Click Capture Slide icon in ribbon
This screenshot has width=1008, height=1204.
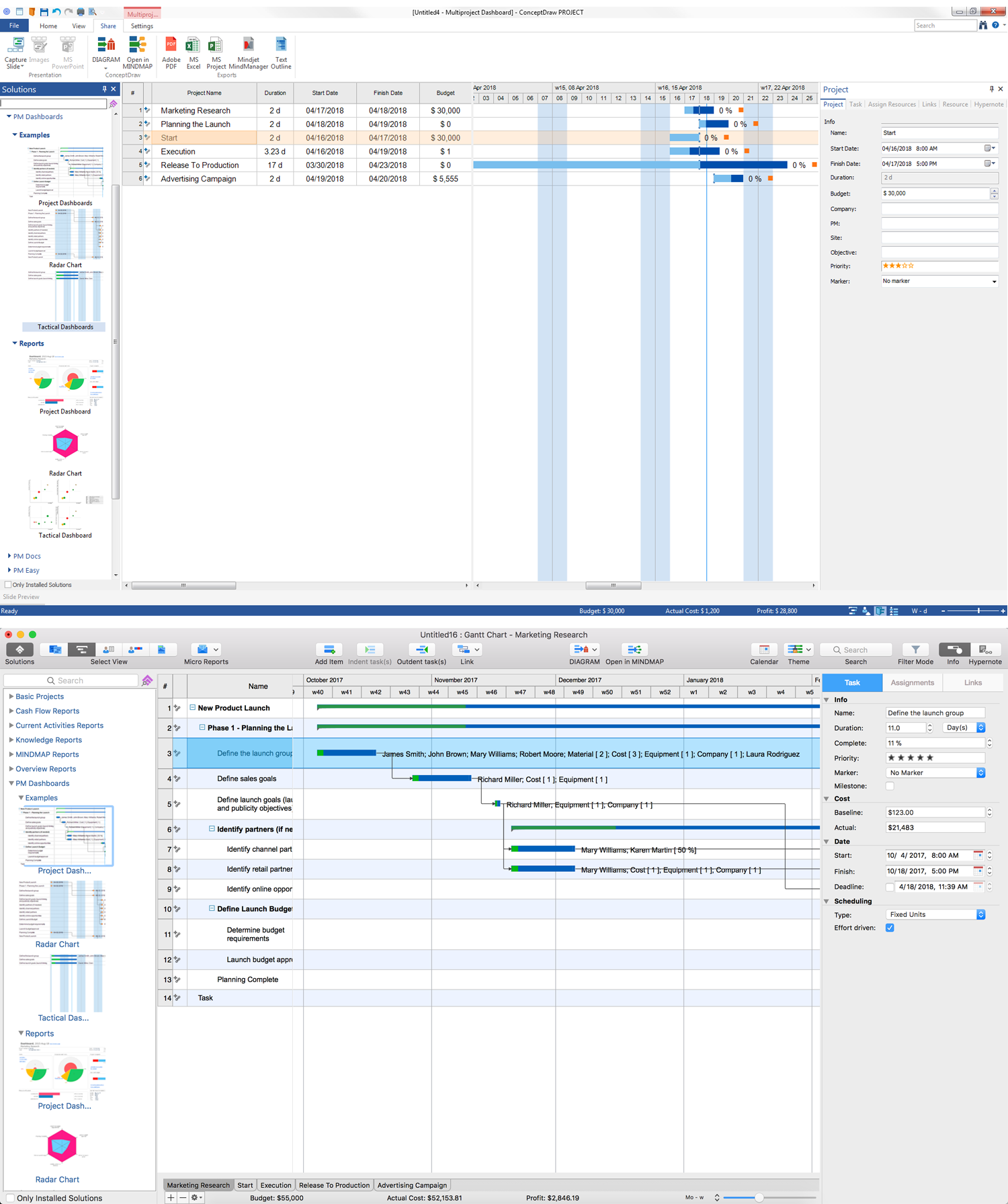point(15,46)
